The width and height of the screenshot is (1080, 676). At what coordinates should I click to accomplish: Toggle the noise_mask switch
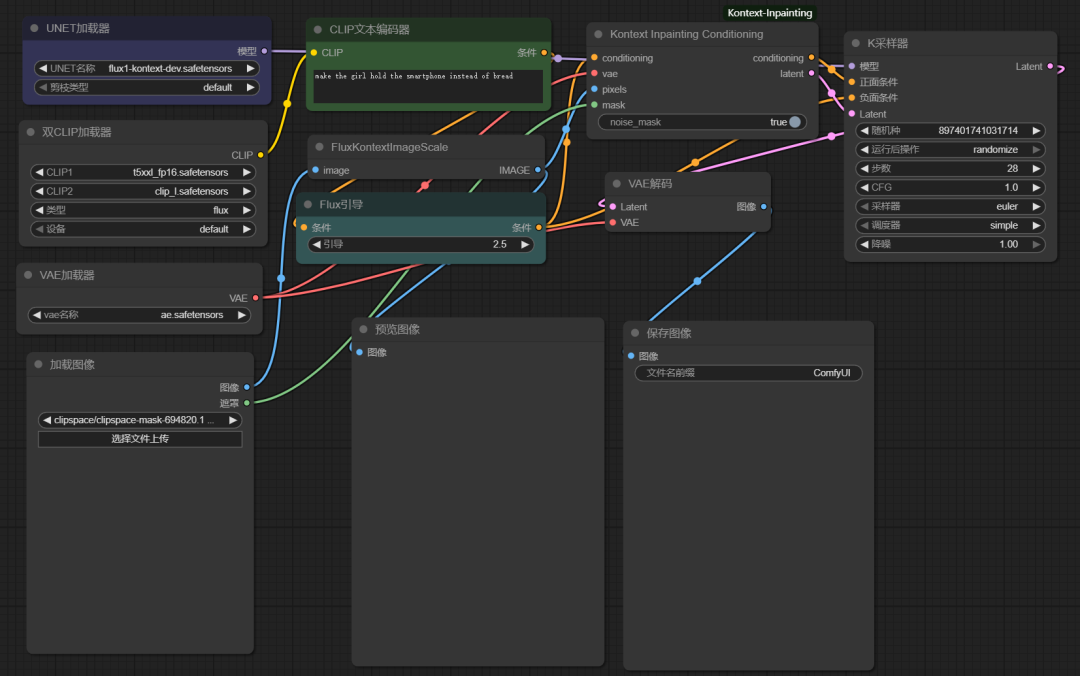[x=795, y=122]
